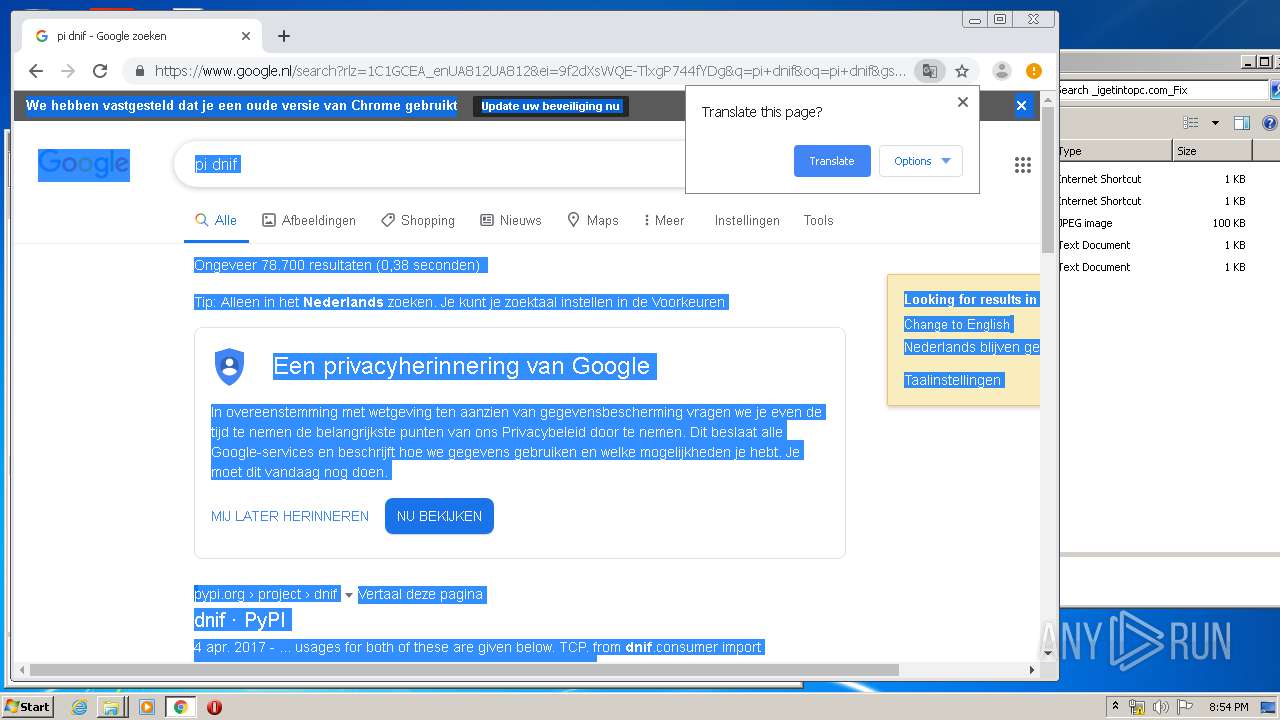The width and height of the screenshot is (1280, 720).
Task: Click the red Opera taskbar icon
Action: [214, 707]
